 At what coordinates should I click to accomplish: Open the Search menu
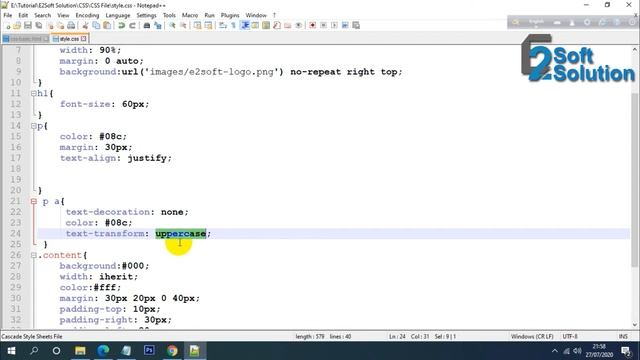[x=42, y=15]
